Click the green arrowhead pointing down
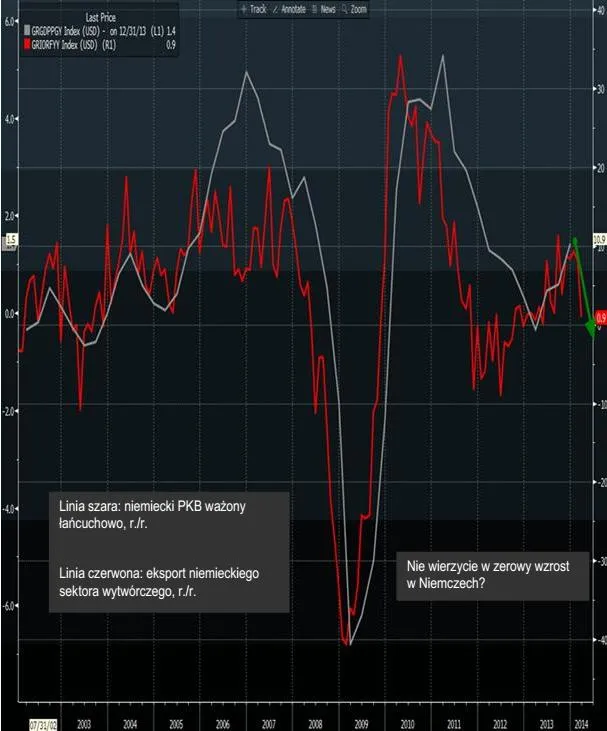The height and width of the screenshot is (731, 607). [591, 327]
